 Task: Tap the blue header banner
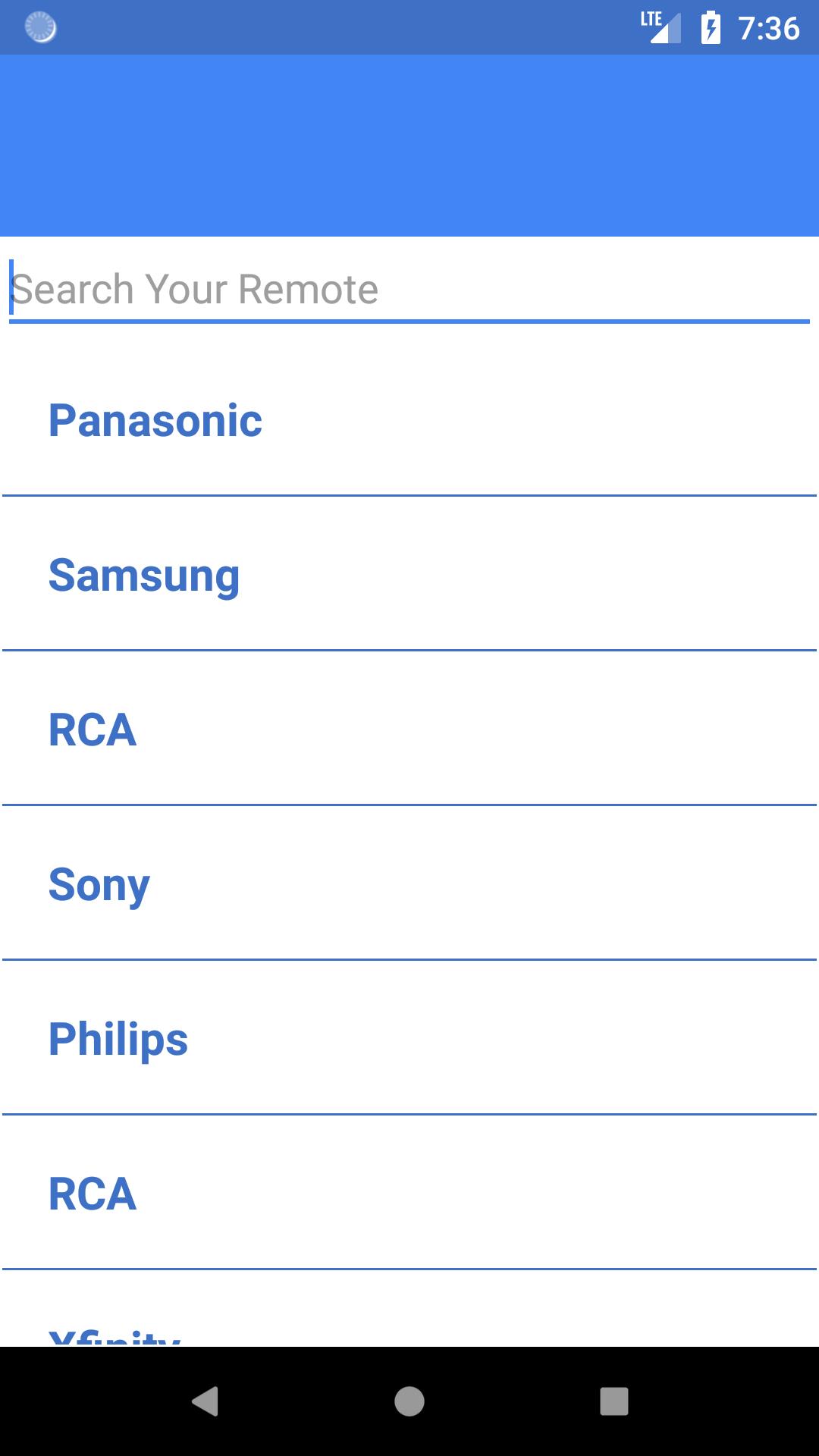click(409, 146)
